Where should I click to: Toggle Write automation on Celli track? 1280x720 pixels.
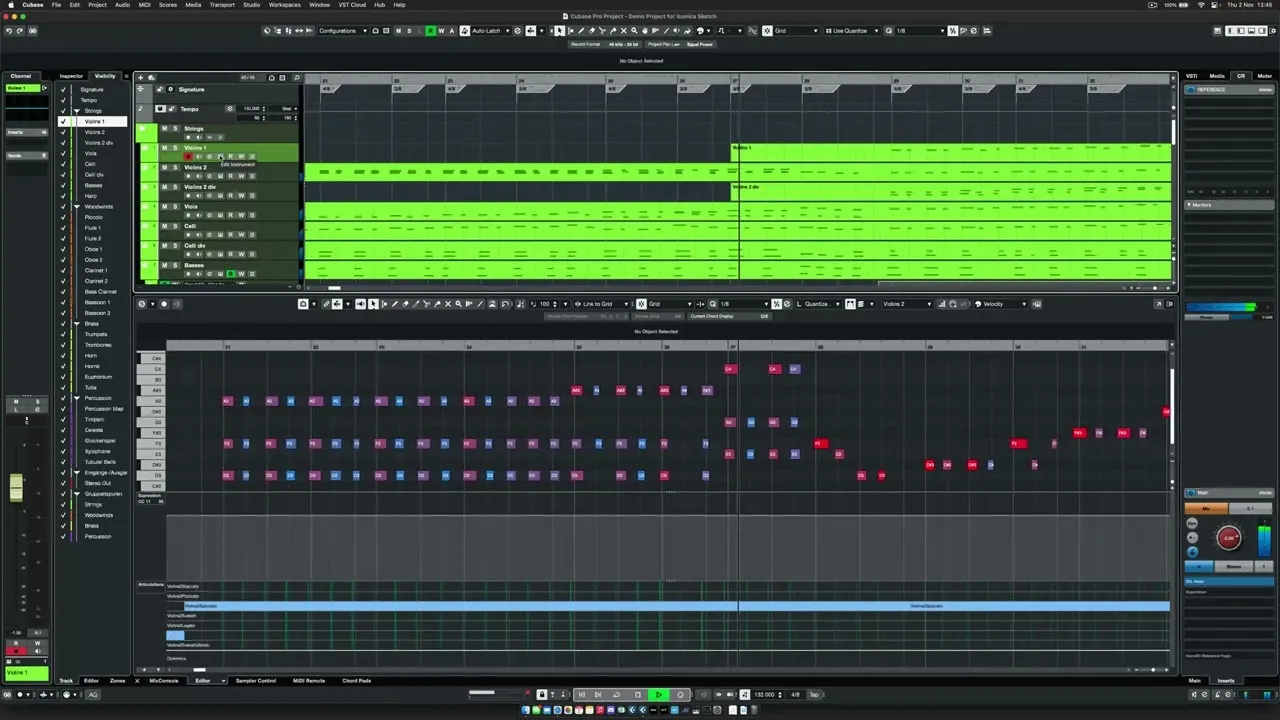click(241, 234)
